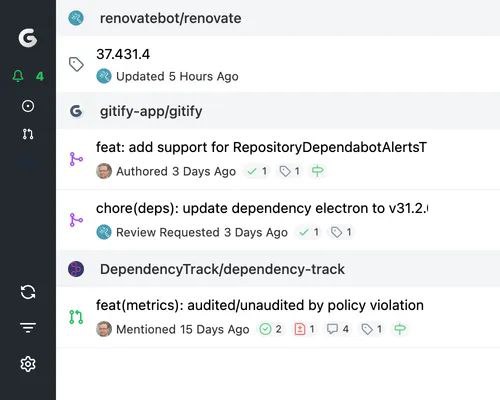Click the tag icon beside 37.431.4
This screenshot has width=500, height=400.
76,64
